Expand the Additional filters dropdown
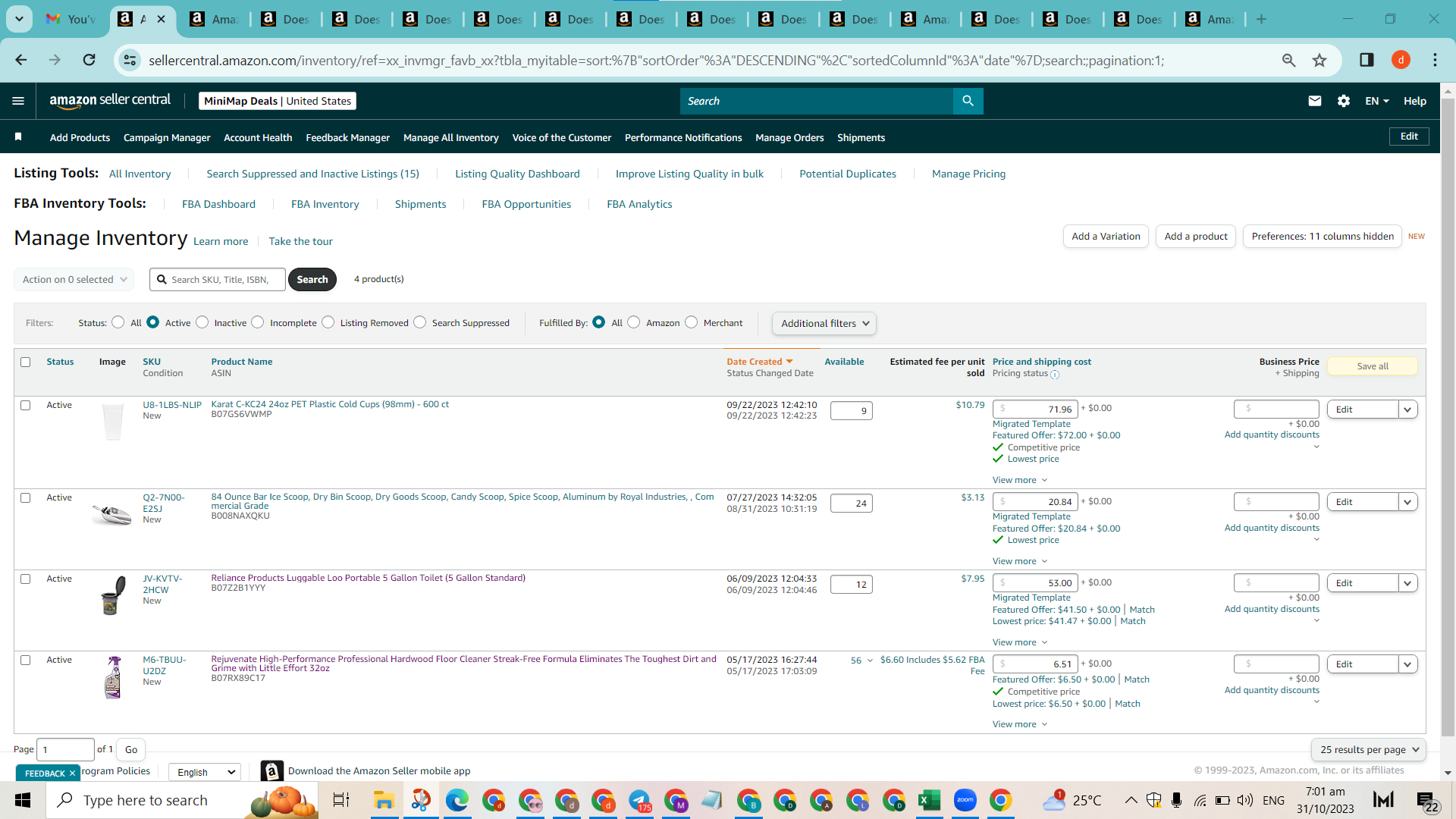The height and width of the screenshot is (819, 1456). coord(824,323)
